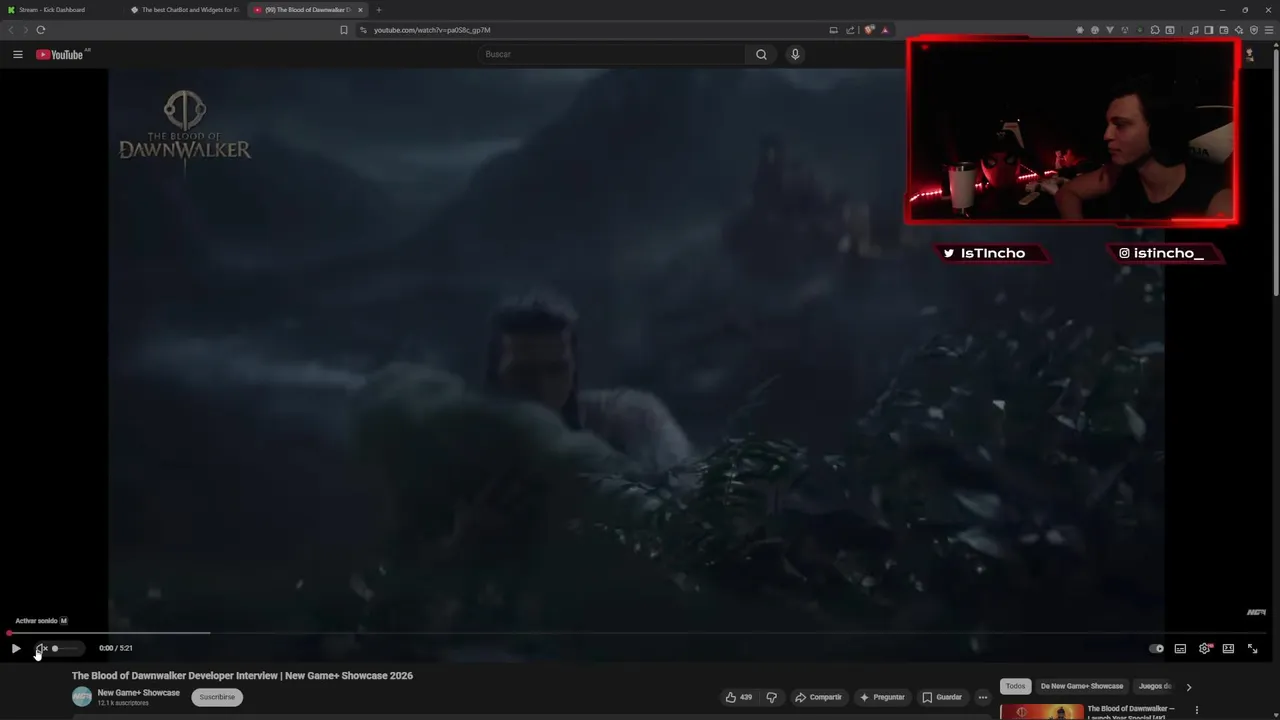Open the browser main hamburger menu
This screenshot has width=1280, height=720.
coord(1269,30)
